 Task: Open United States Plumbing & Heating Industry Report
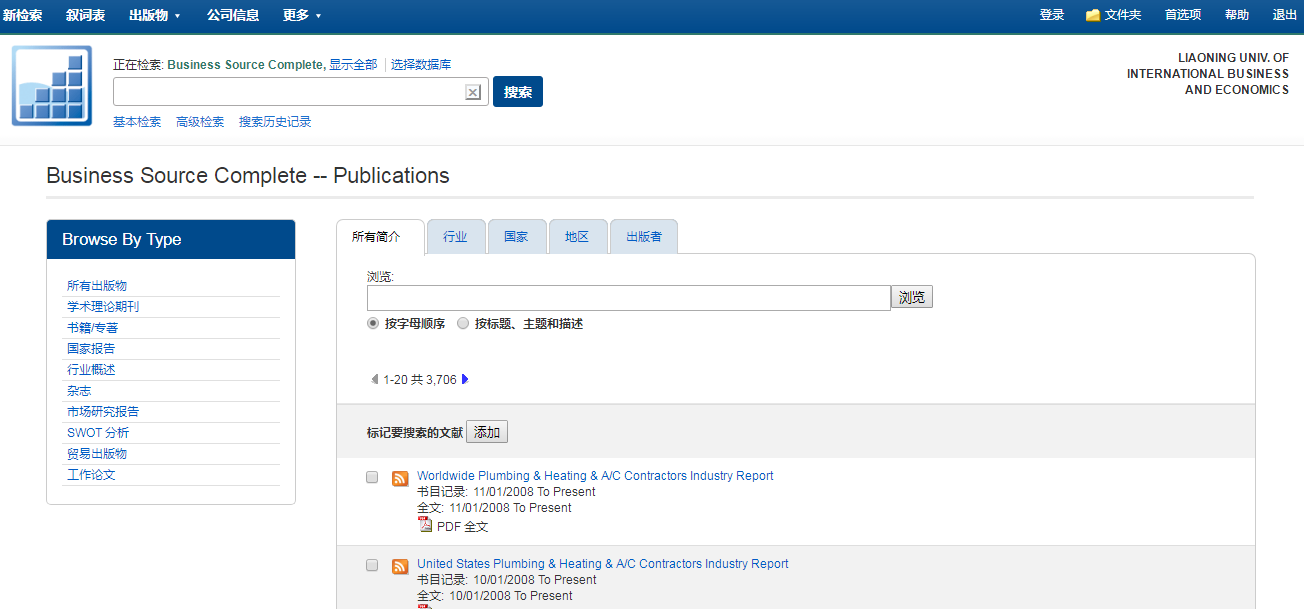603,564
